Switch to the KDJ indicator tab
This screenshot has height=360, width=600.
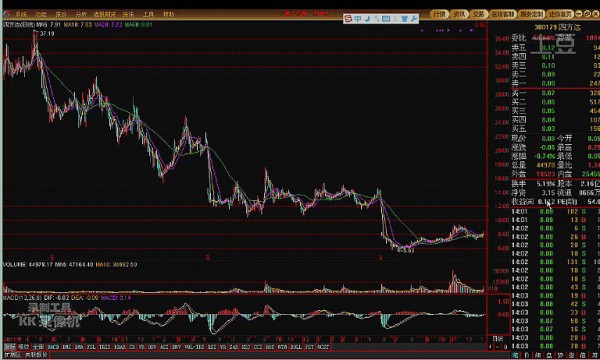tap(246, 347)
